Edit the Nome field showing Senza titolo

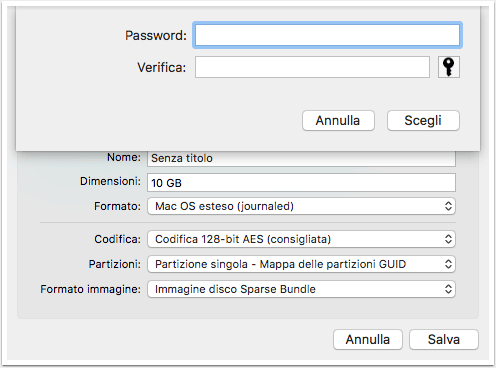301,159
